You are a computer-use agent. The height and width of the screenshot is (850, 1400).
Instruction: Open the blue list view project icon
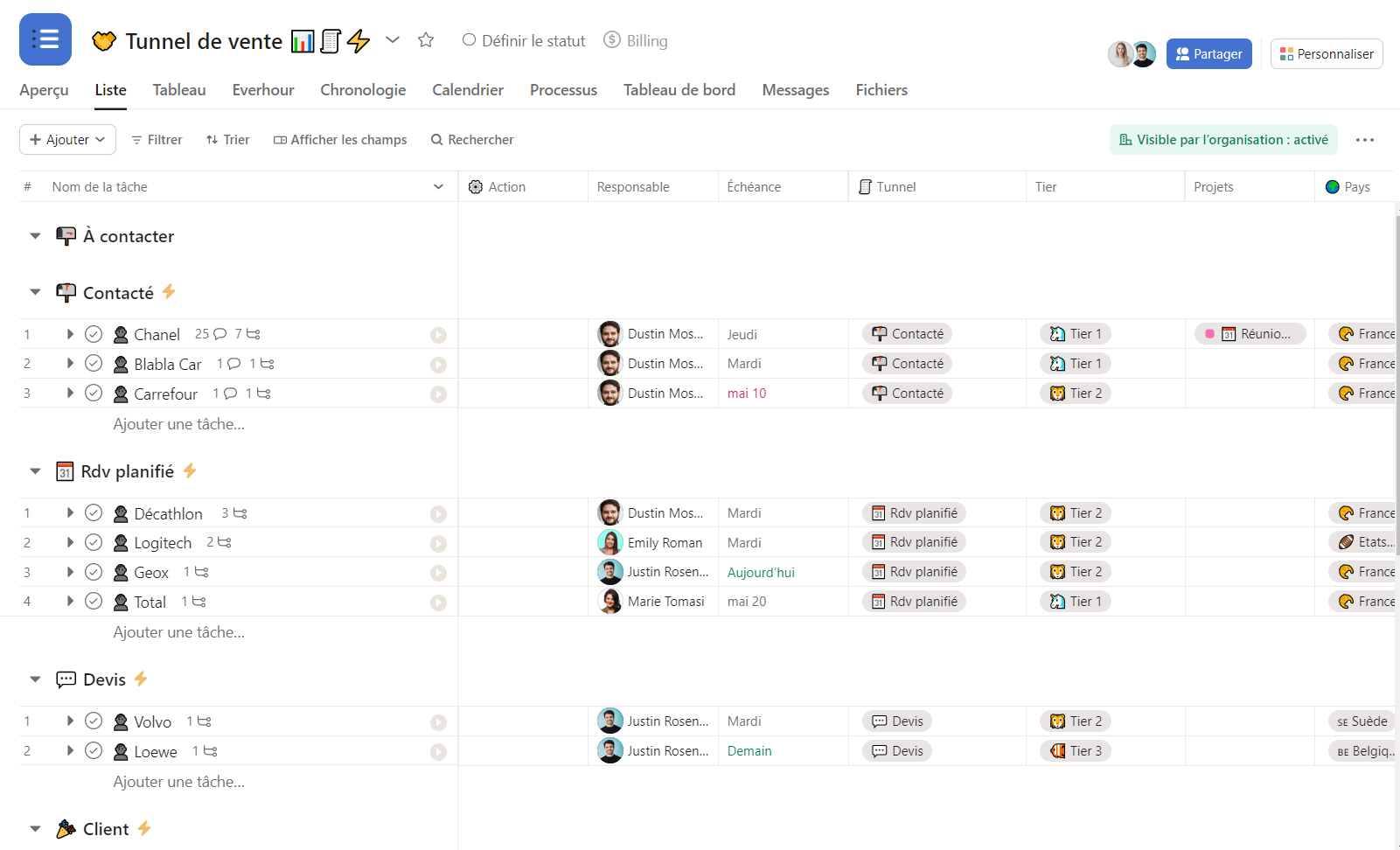tap(45, 39)
